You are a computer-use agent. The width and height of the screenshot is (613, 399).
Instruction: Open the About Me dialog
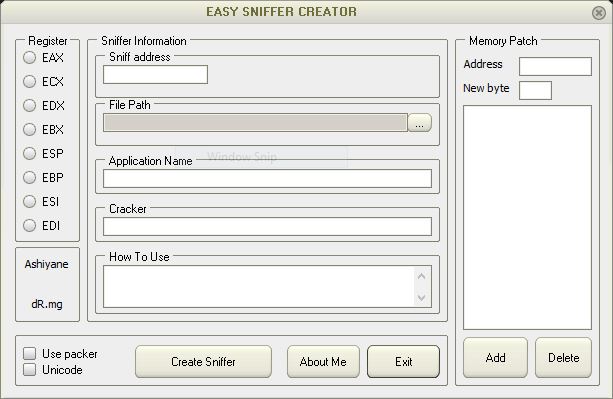323,361
